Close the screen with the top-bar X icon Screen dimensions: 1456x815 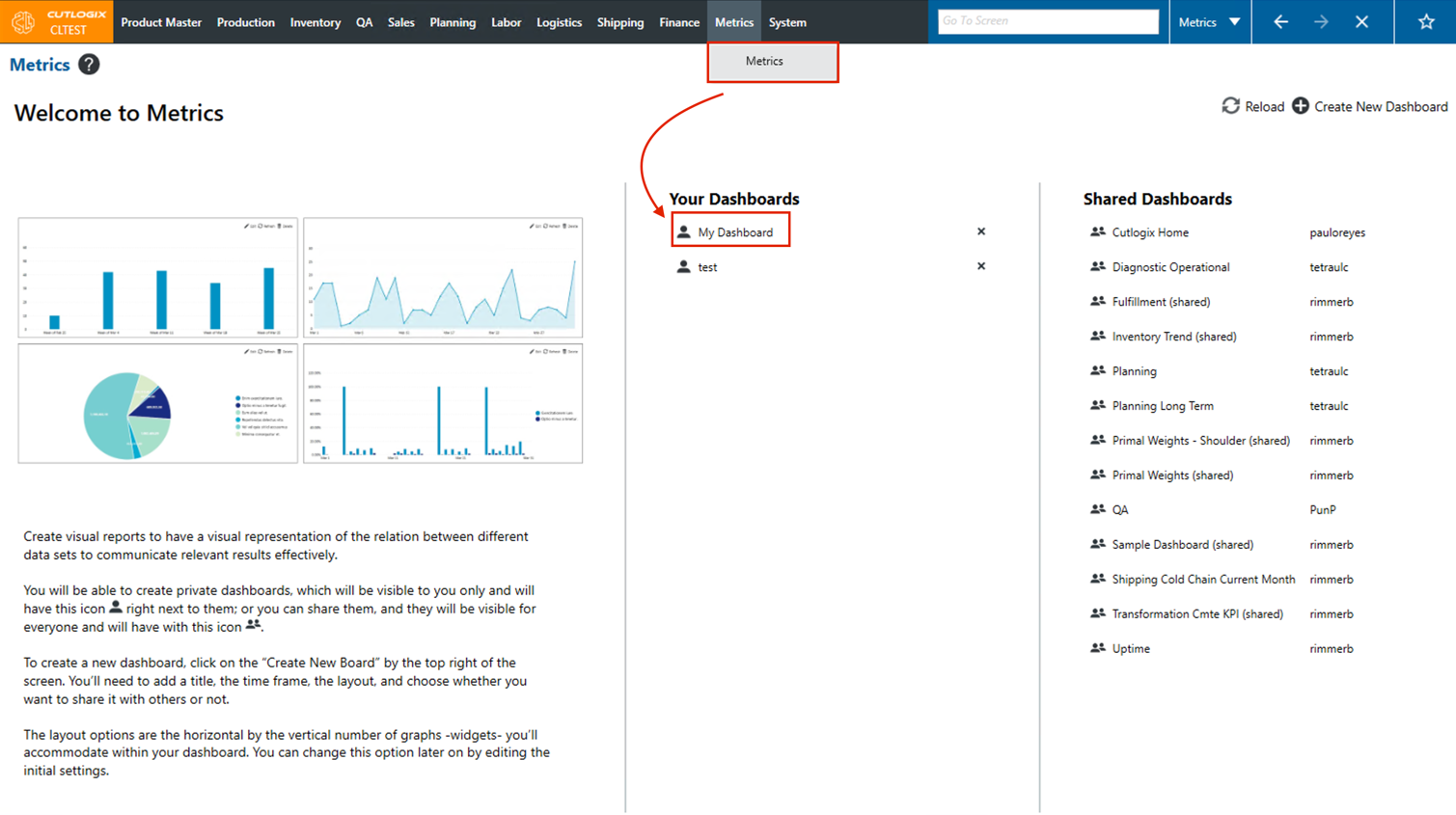pos(1361,22)
